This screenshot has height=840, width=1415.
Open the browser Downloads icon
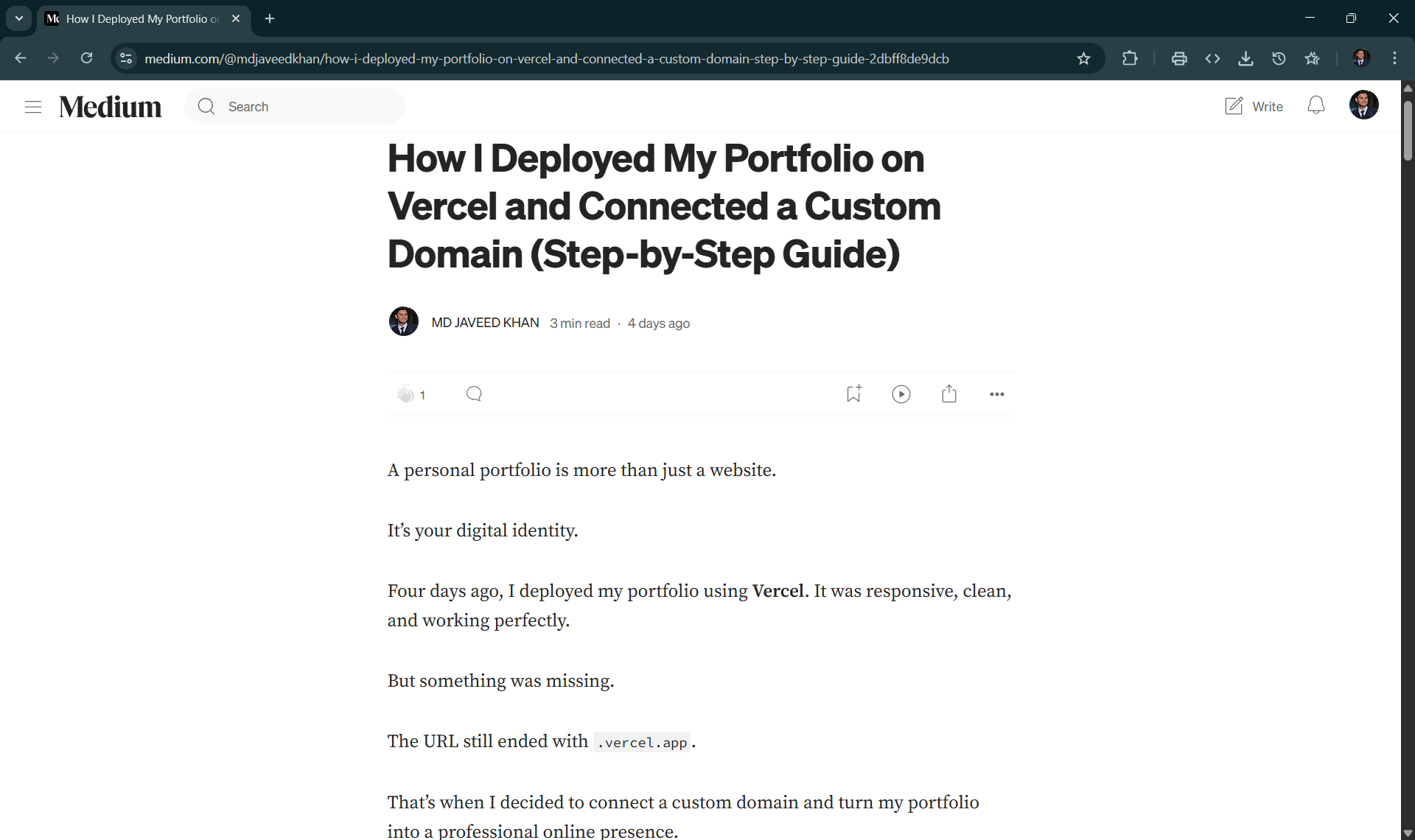click(x=1245, y=58)
